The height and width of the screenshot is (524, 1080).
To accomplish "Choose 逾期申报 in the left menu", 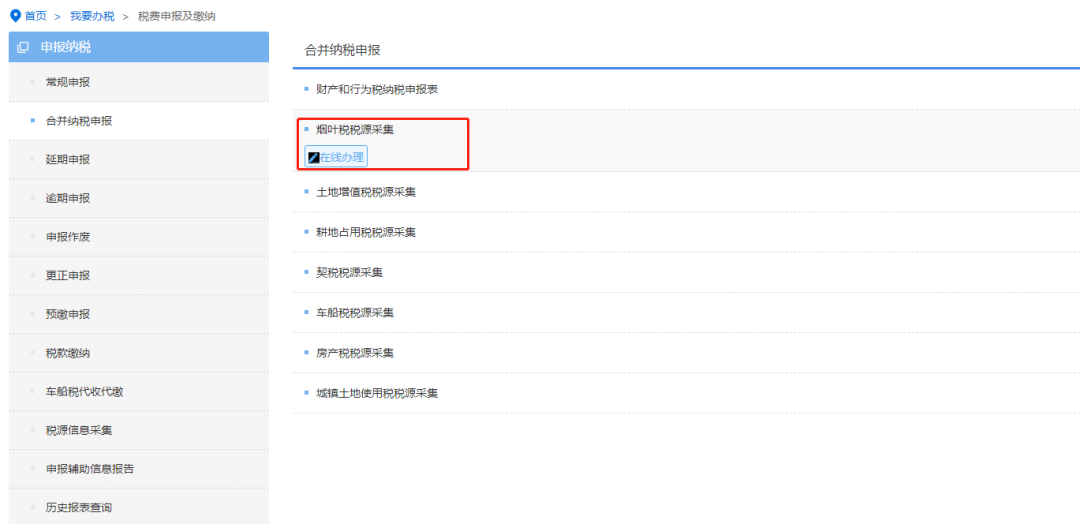I will [138, 198].
